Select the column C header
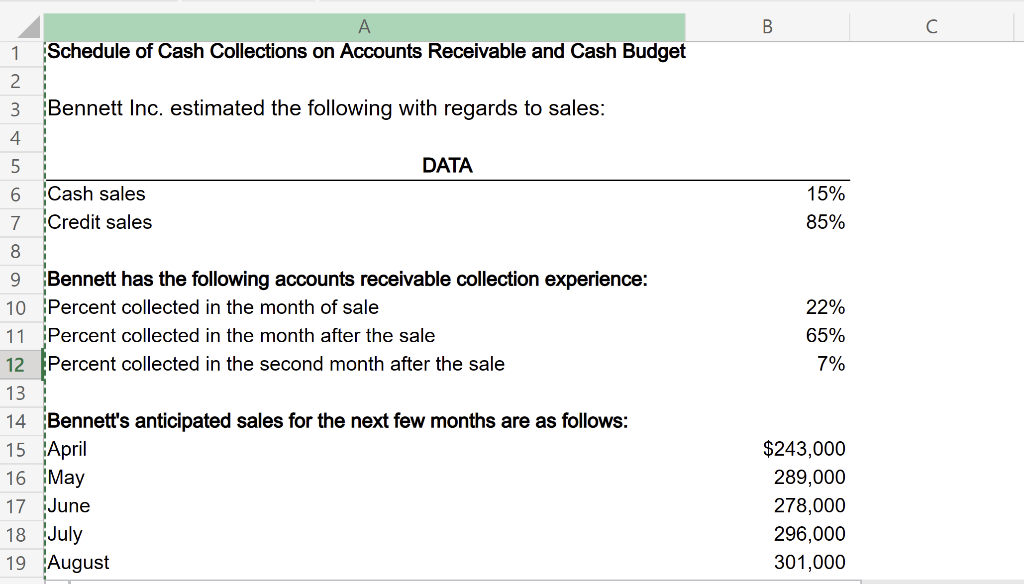 tap(930, 27)
